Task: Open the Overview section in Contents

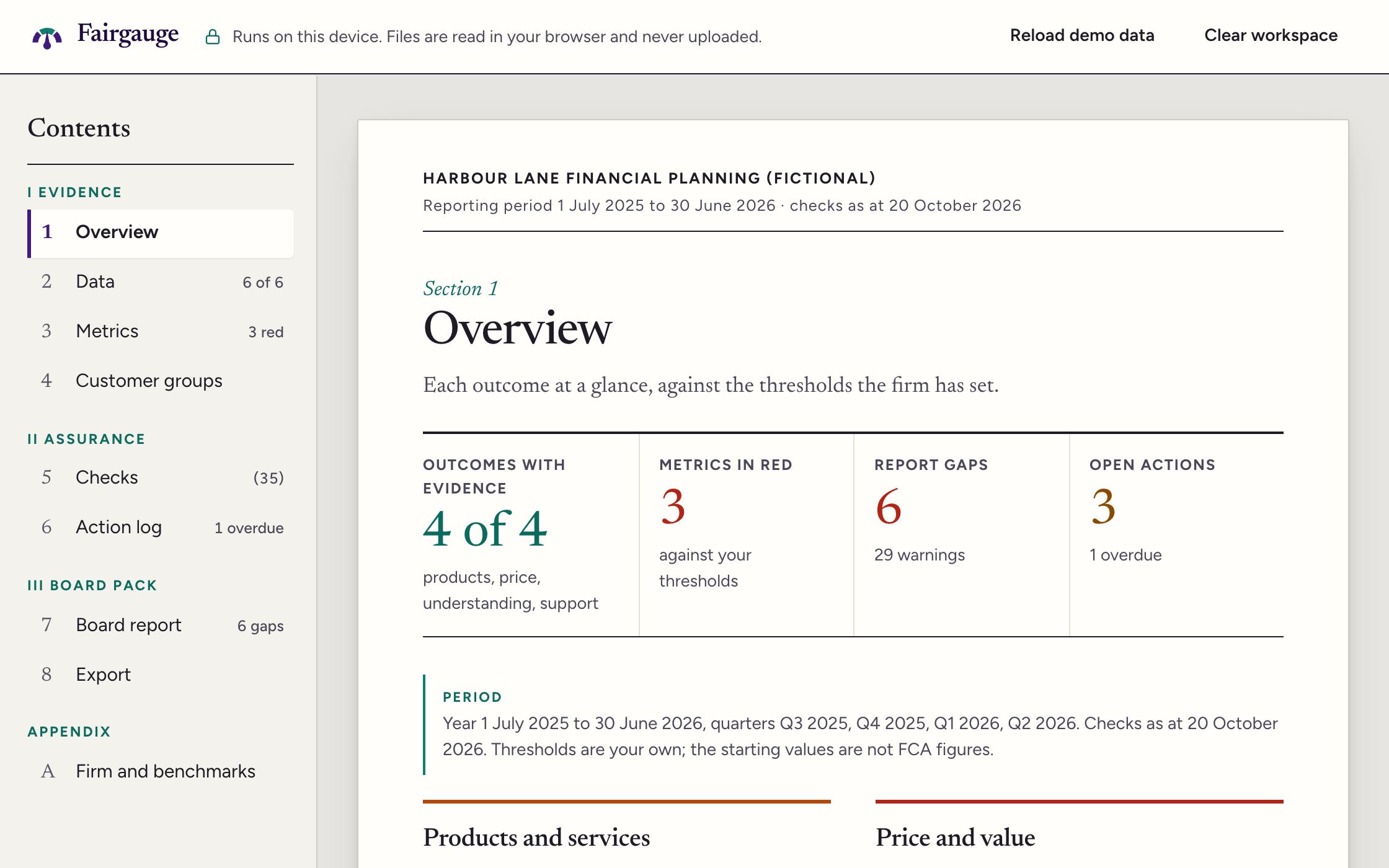Action: (x=161, y=232)
